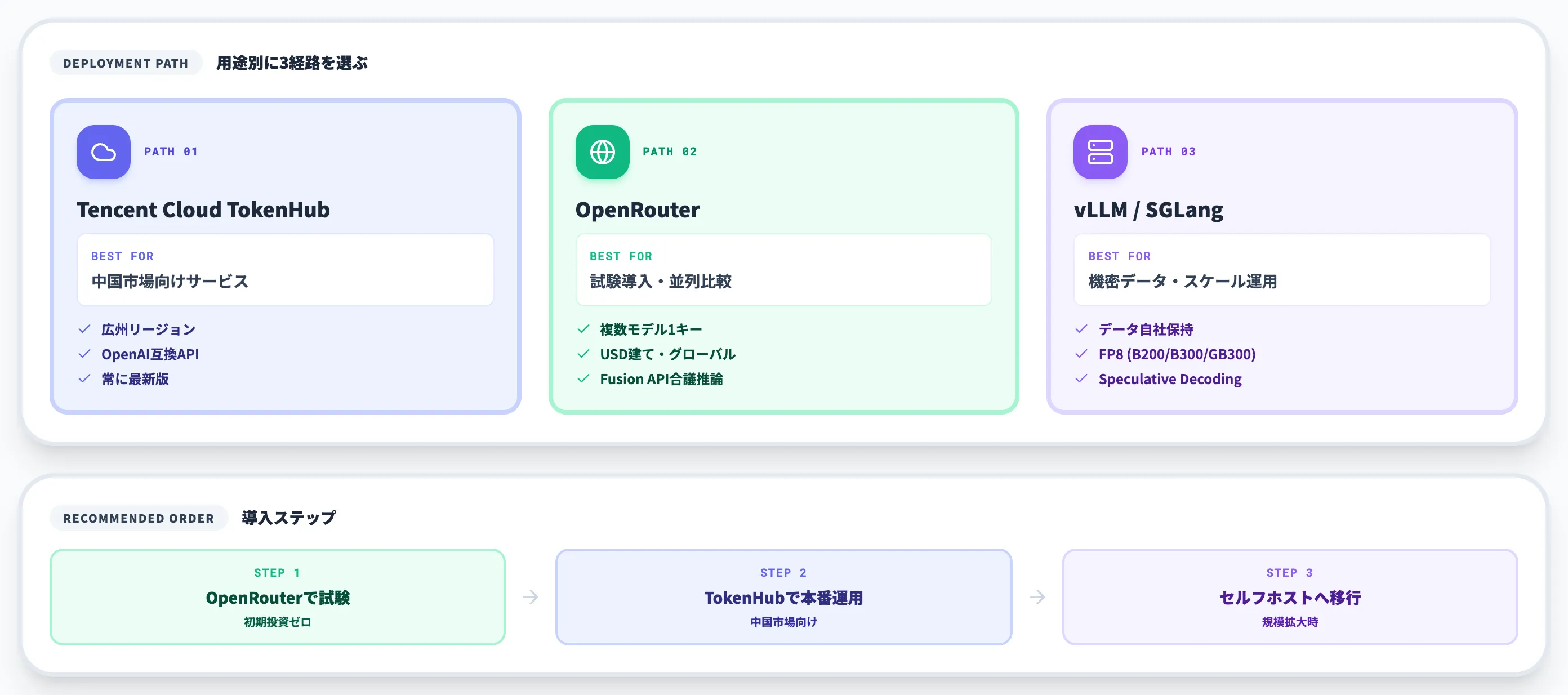Click the Fusion API合議推論 feature text
This screenshot has height=695, width=1568.
pyautogui.click(x=661, y=379)
